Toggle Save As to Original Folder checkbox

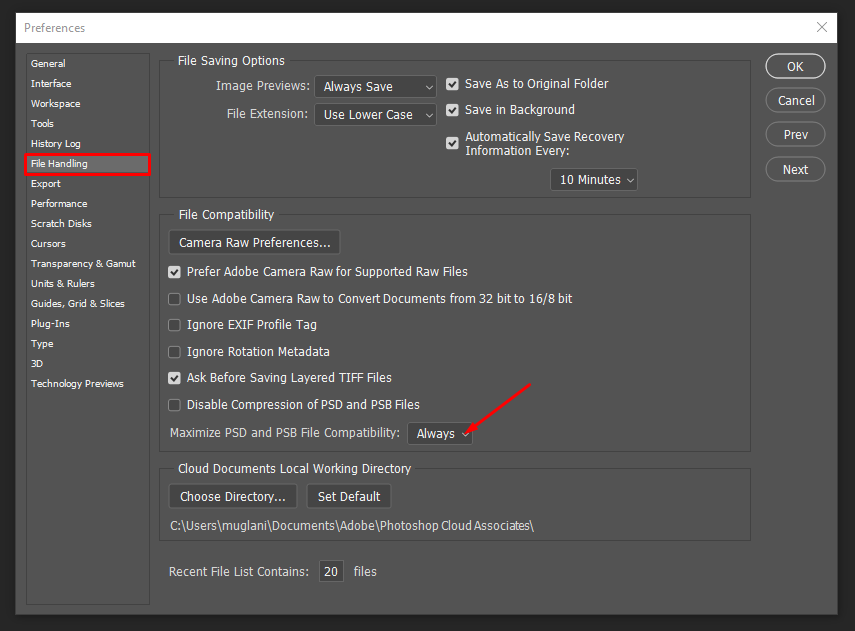pyautogui.click(x=453, y=85)
